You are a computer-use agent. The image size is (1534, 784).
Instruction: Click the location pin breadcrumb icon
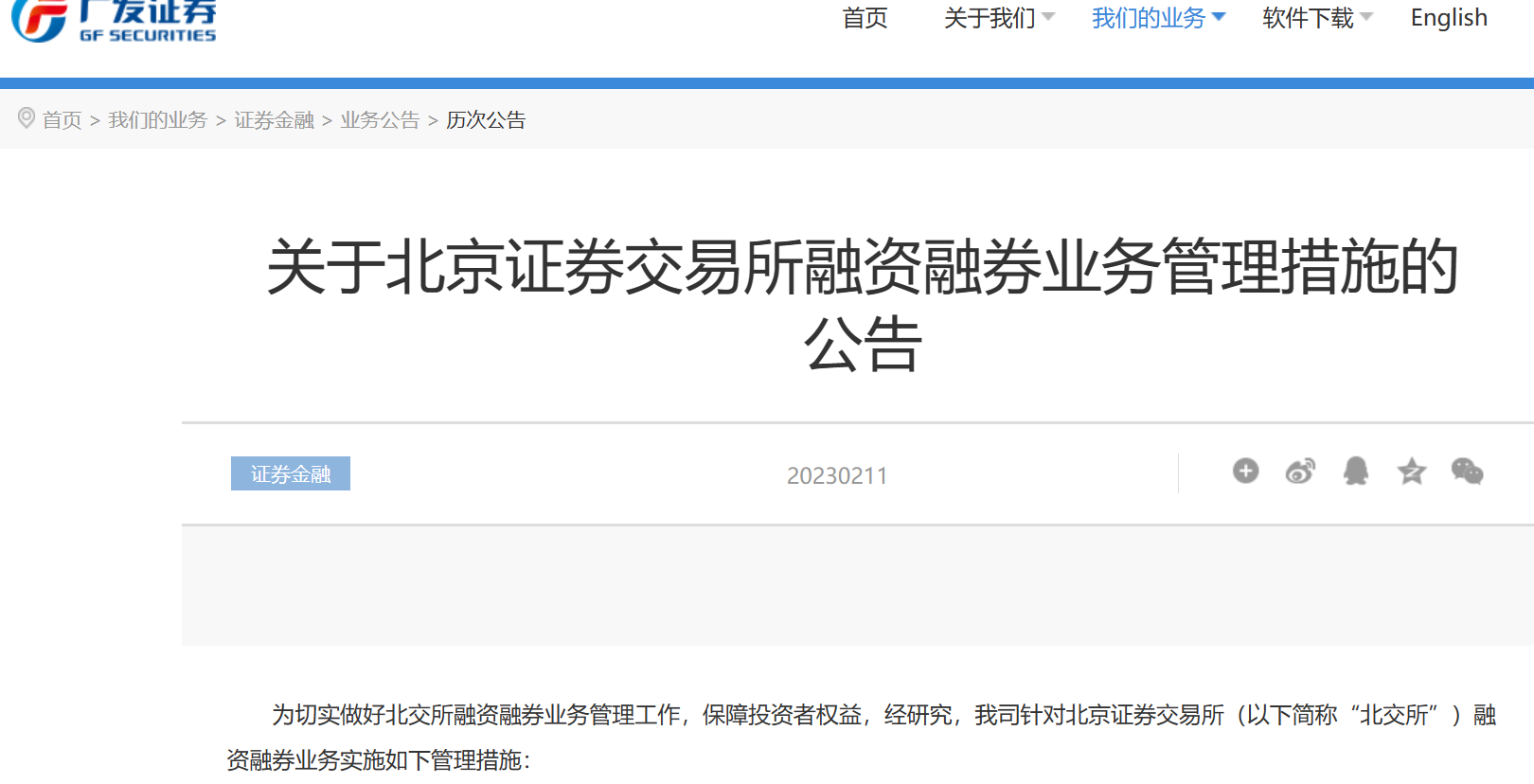(x=27, y=118)
